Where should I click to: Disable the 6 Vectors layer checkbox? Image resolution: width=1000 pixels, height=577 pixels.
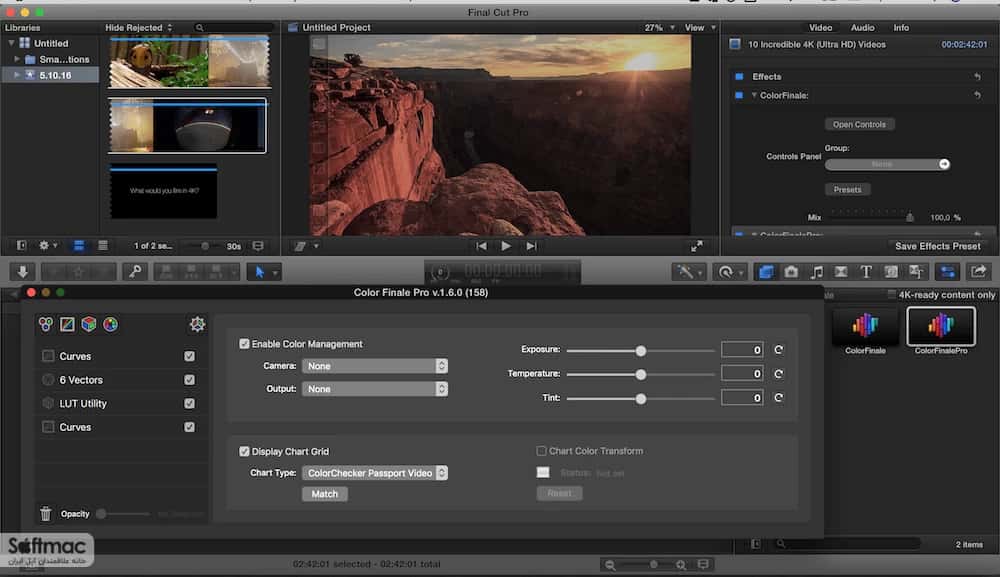coord(189,380)
